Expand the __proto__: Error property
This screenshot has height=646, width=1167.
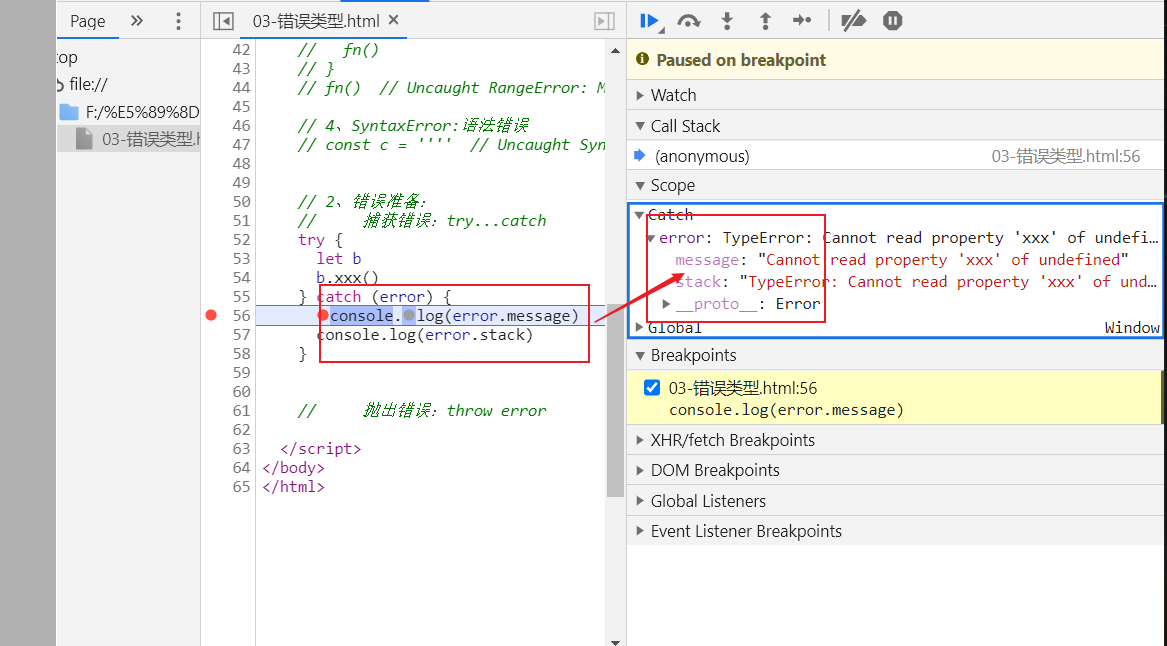point(666,304)
